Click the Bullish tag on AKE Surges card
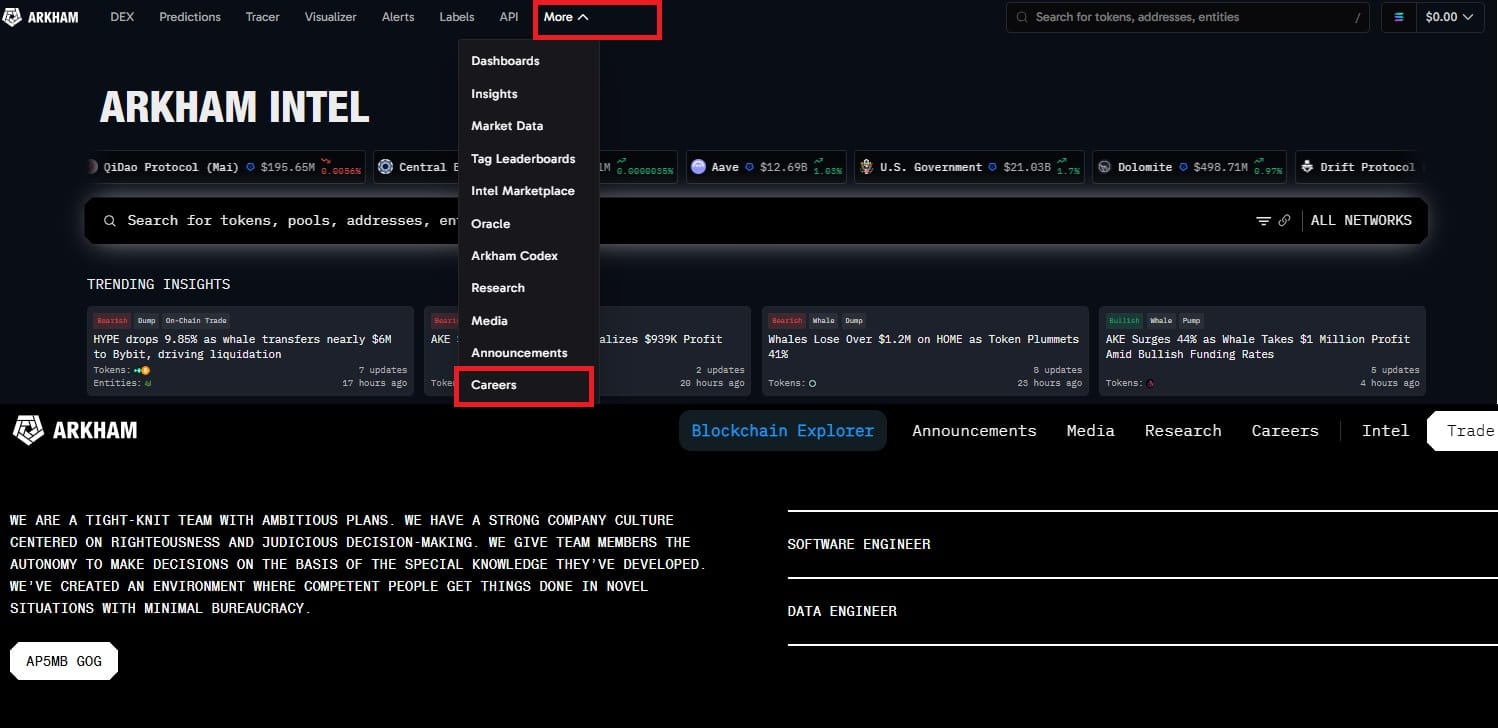 pyautogui.click(x=1124, y=321)
